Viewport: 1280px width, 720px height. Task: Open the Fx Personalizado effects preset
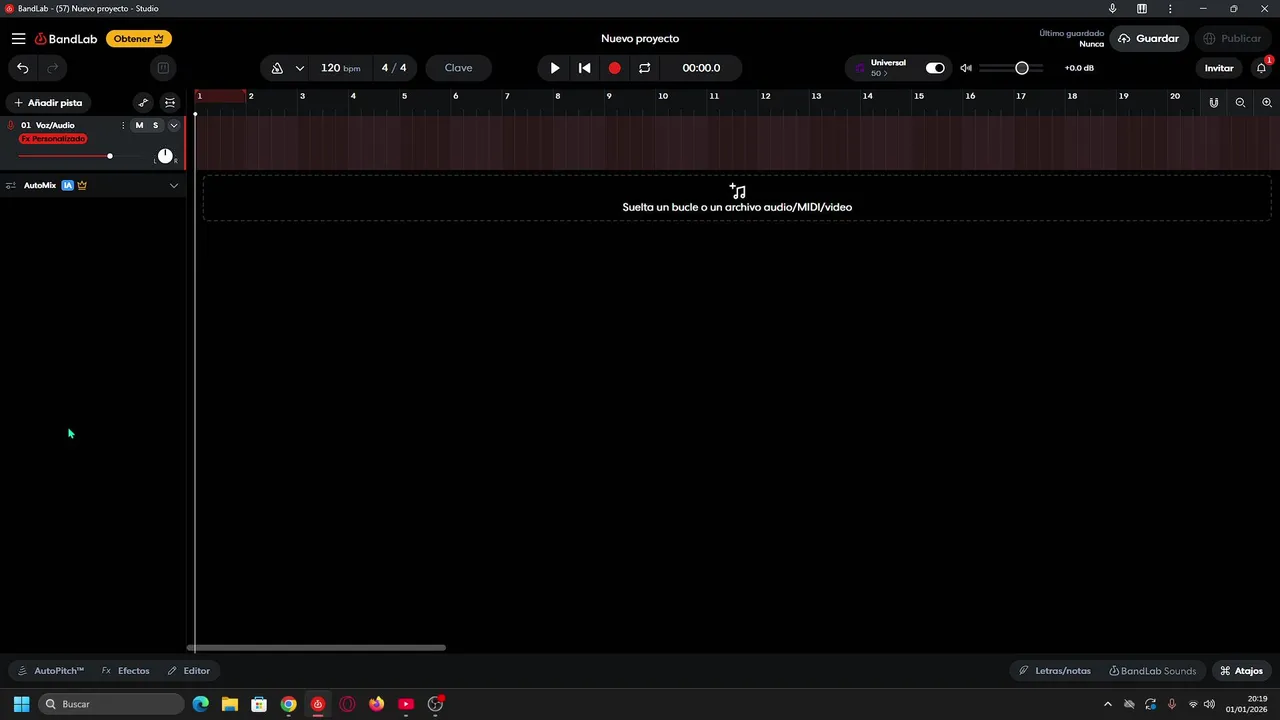point(53,139)
